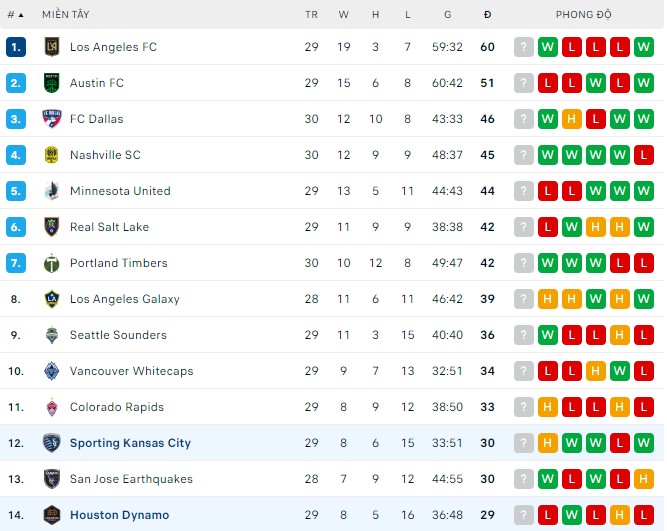Click the FC Dallas team crest

coord(52,119)
